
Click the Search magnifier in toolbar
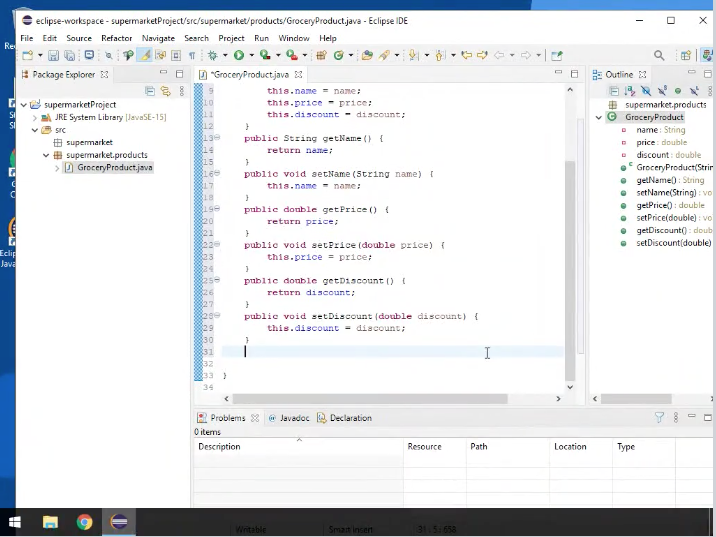point(659,56)
